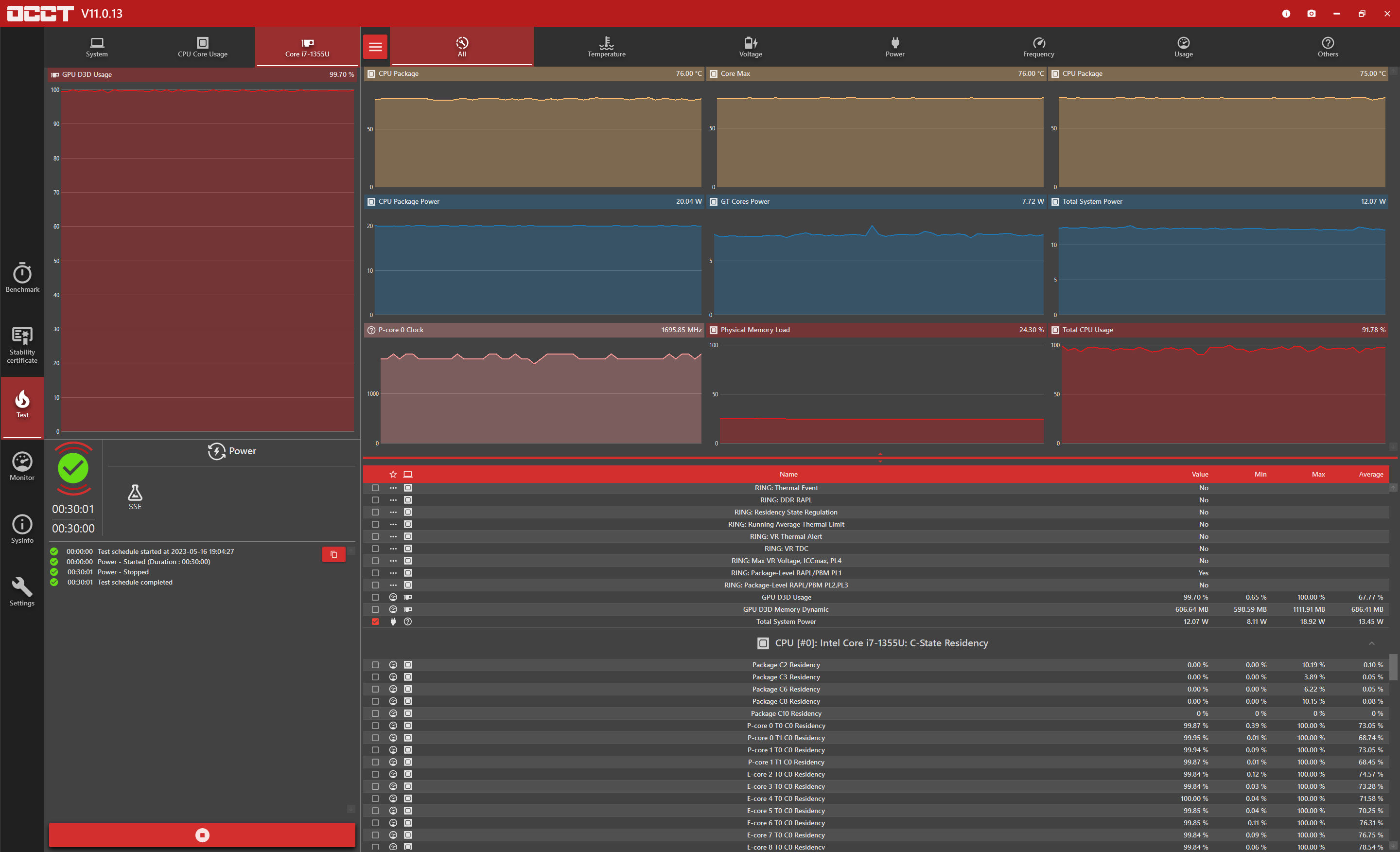Screen dimensions: 1400x852
Task: Select the Core i7-1355U tab
Action: [x=307, y=47]
